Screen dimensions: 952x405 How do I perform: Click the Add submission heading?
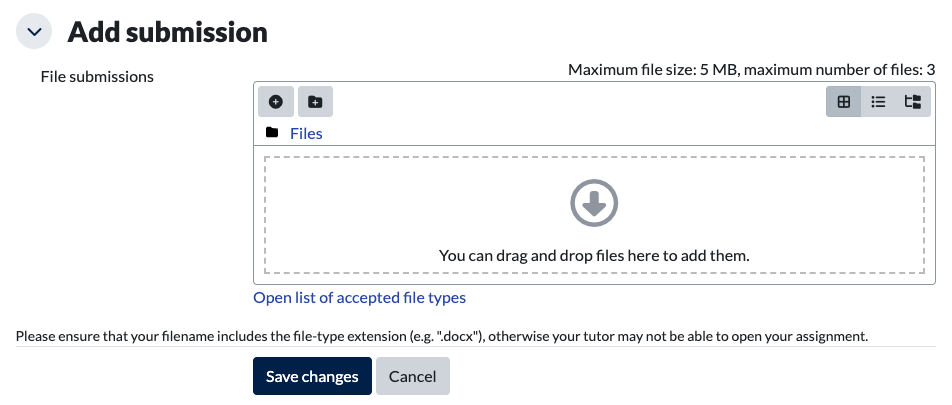point(167,32)
